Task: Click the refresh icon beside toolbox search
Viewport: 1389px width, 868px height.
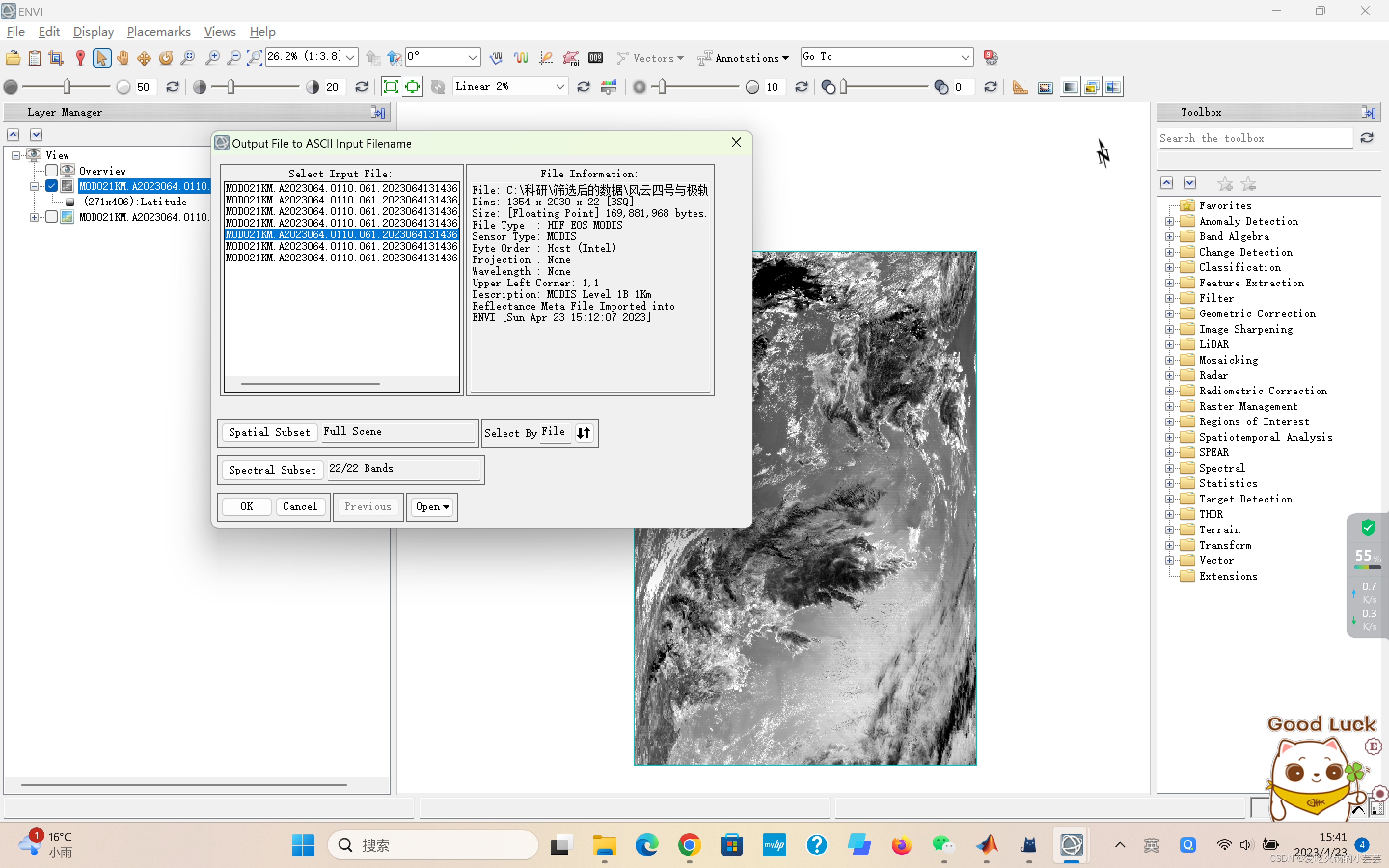Action: (x=1367, y=138)
